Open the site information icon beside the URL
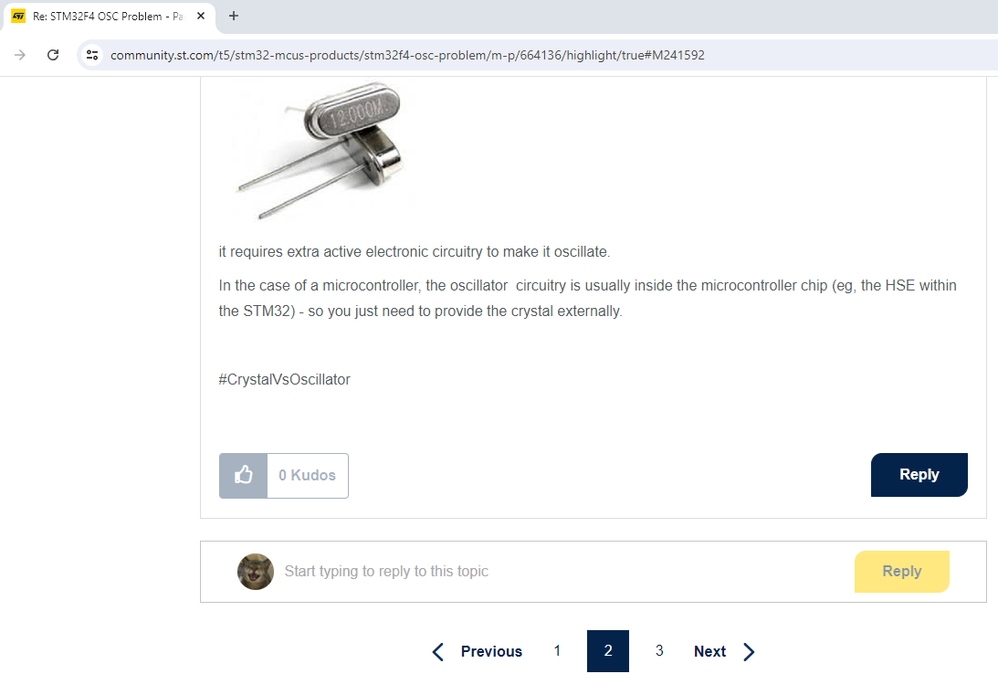 92,55
